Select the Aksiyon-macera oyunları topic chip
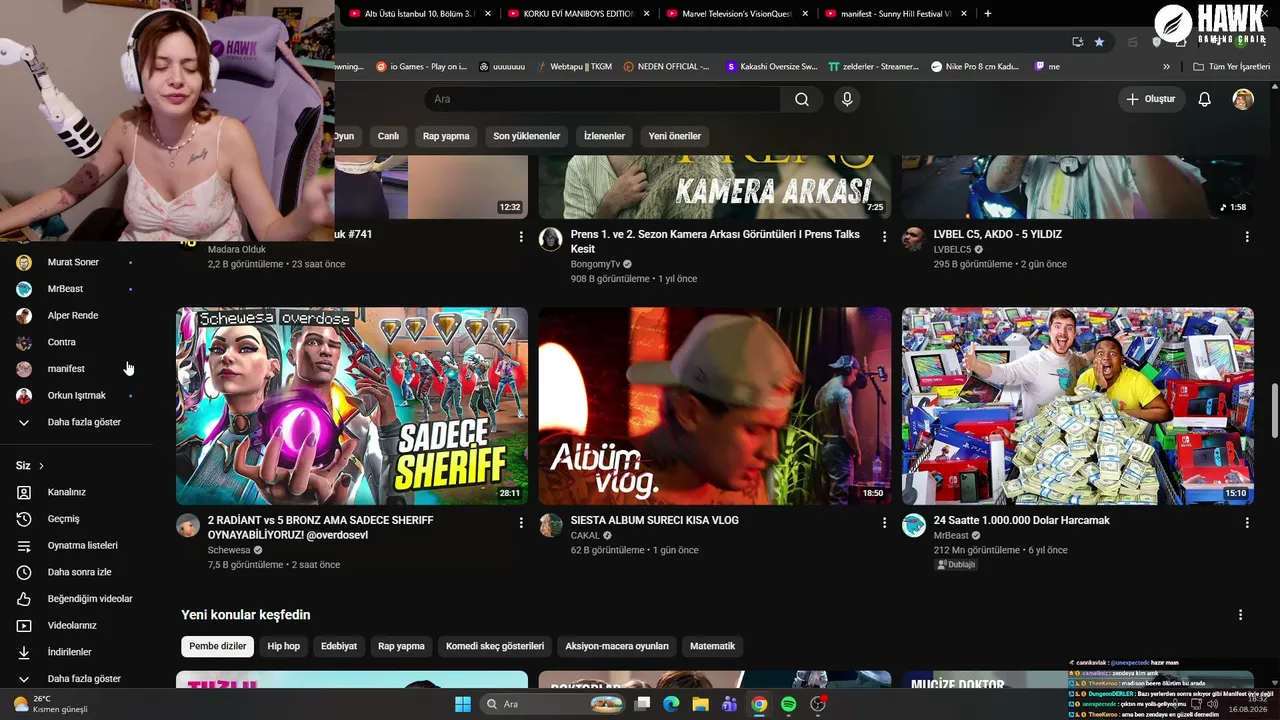This screenshot has width=1280, height=720. (617, 646)
